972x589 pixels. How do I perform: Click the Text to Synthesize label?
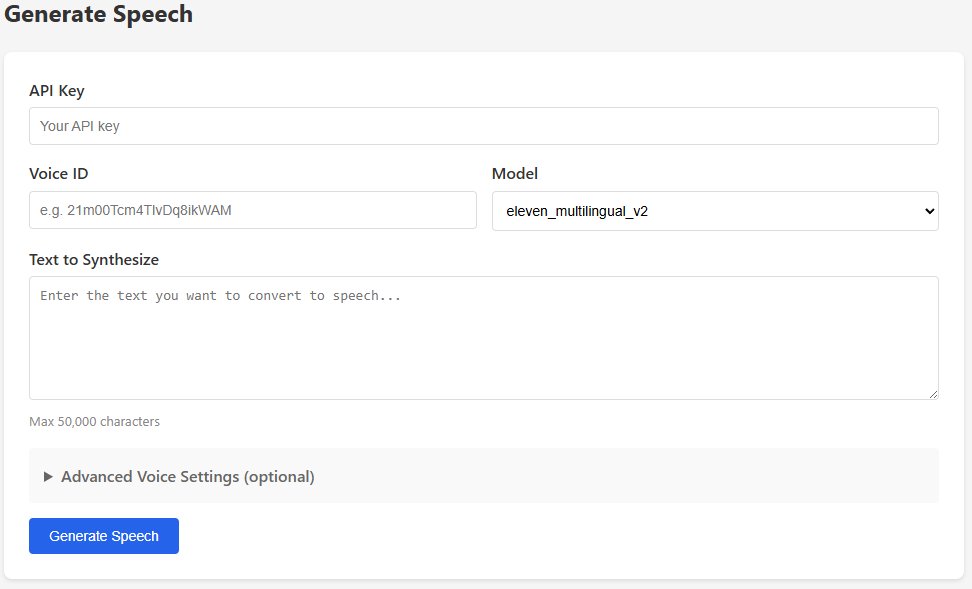(x=94, y=260)
